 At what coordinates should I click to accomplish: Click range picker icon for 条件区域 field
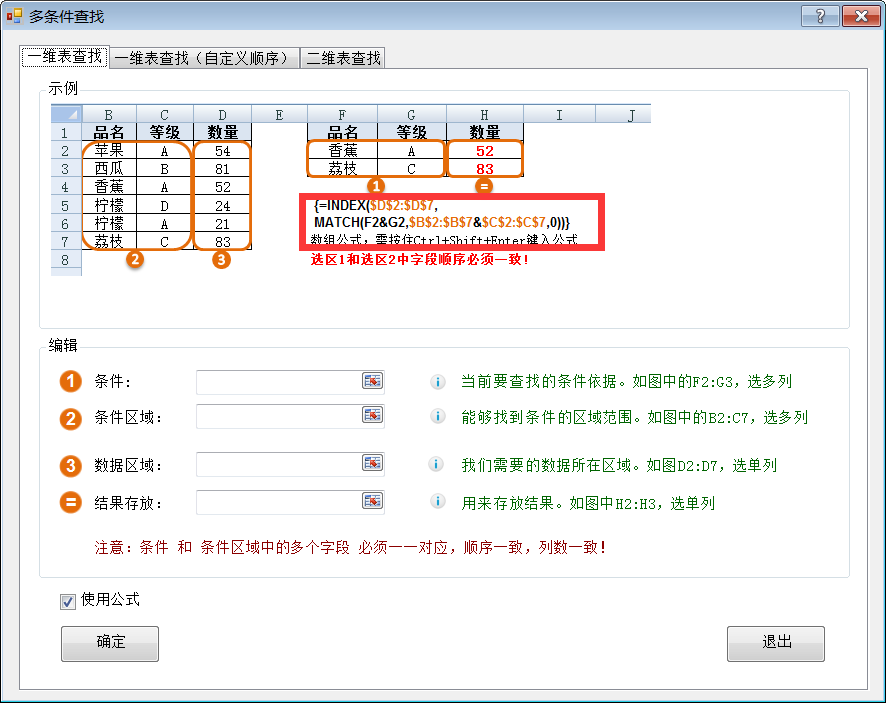coord(372,415)
